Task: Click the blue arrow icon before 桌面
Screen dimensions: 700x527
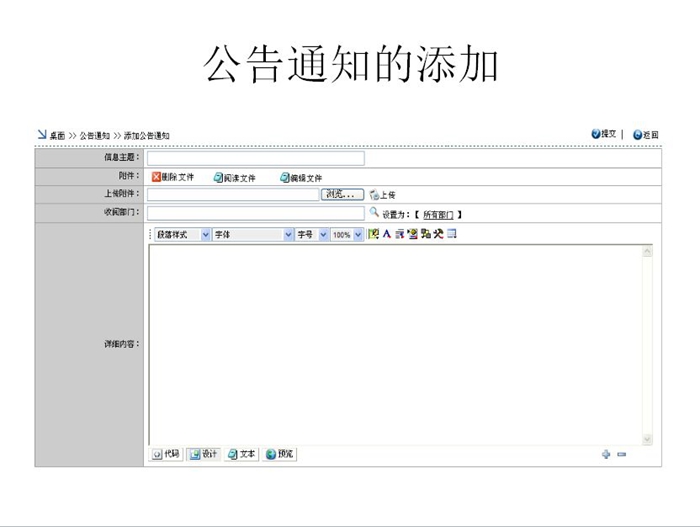Action: [42, 134]
